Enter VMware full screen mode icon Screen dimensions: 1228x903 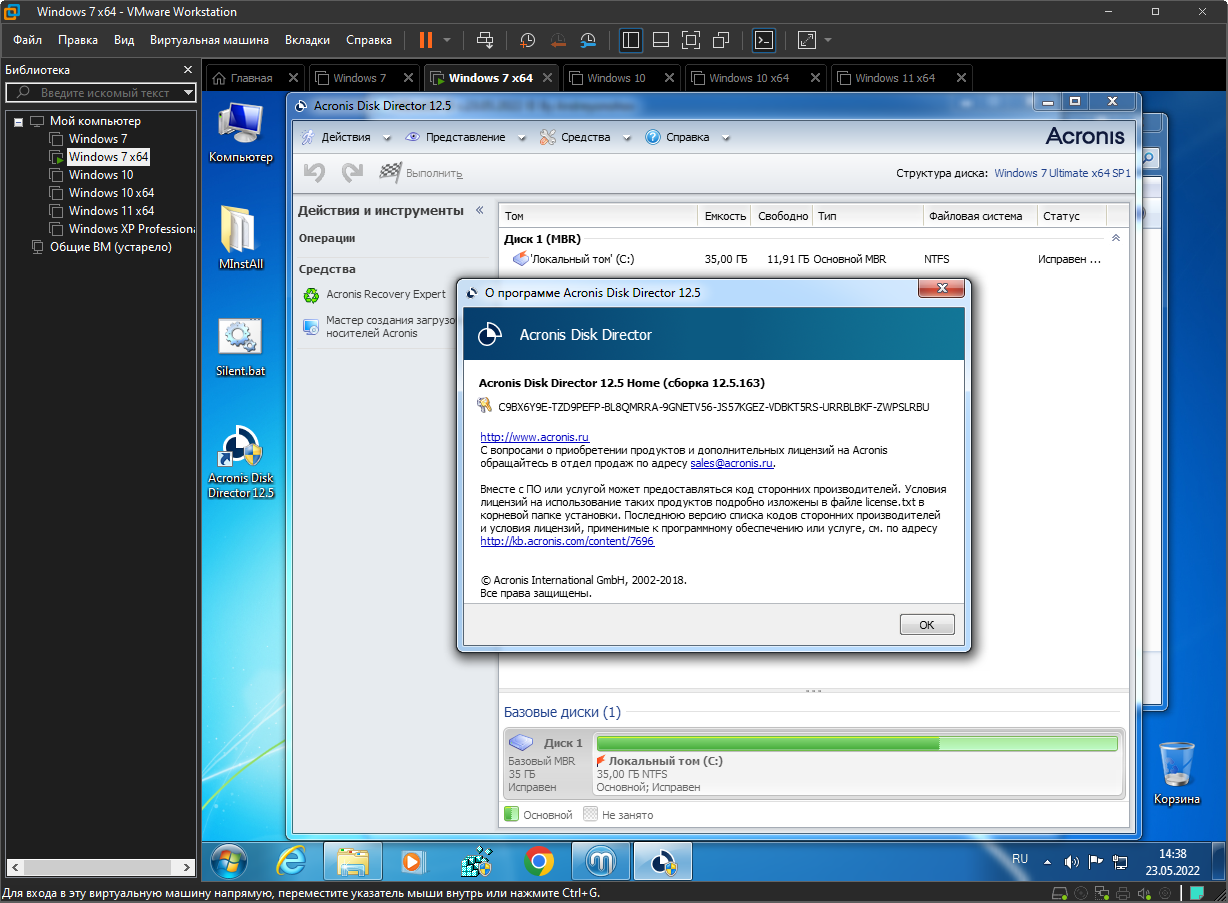pos(690,40)
